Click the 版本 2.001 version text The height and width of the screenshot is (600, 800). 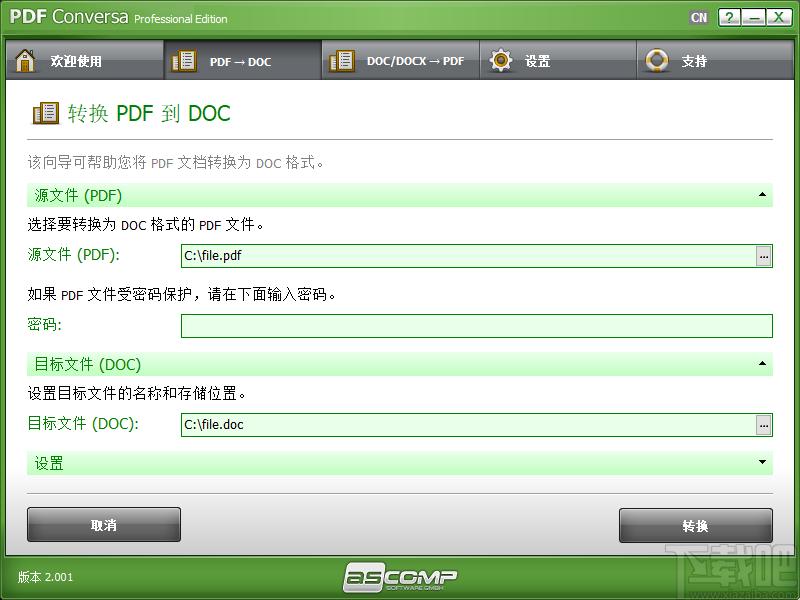(x=45, y=577)
